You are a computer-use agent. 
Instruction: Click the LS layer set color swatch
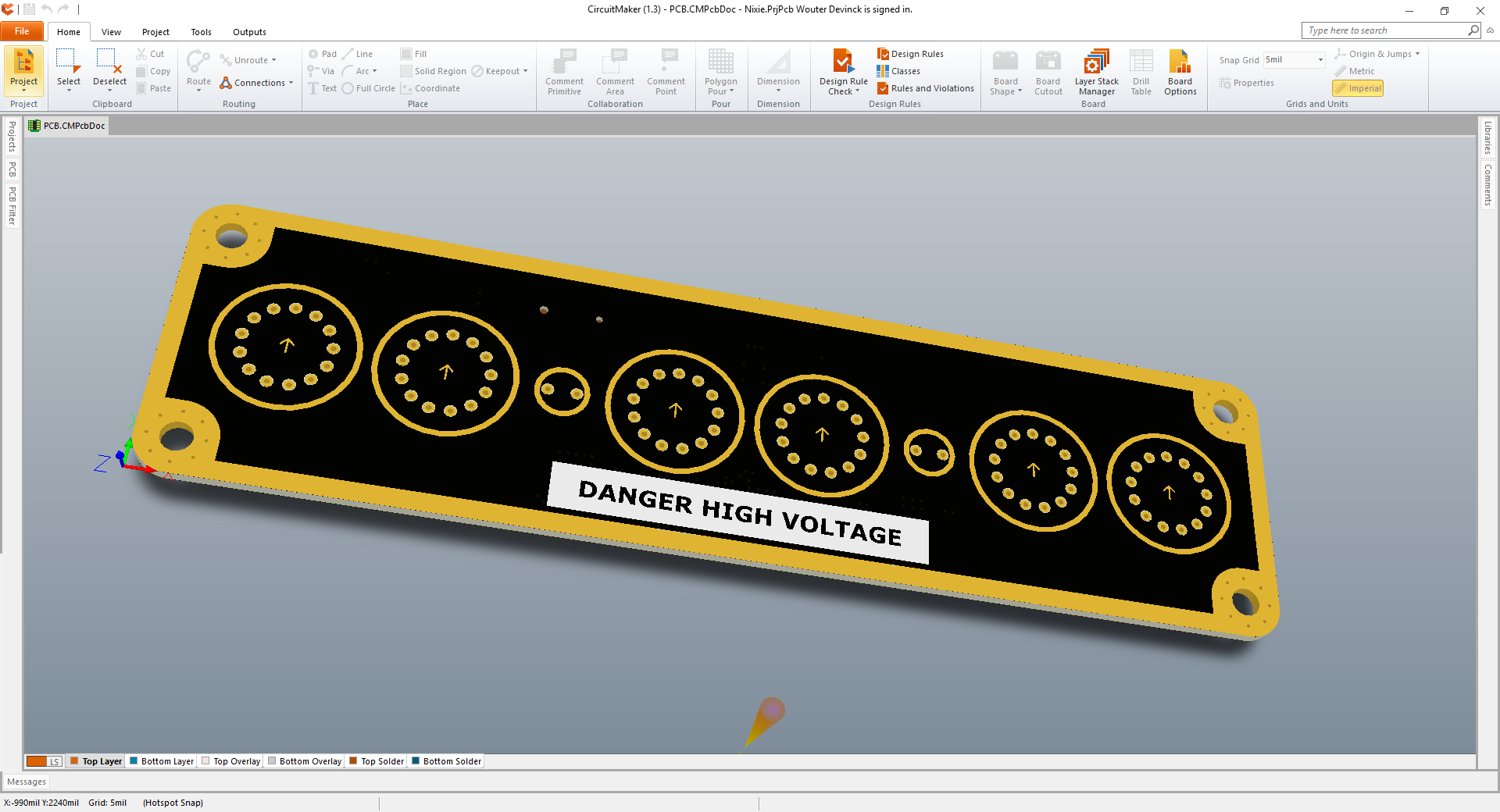[x=37, y=761]
